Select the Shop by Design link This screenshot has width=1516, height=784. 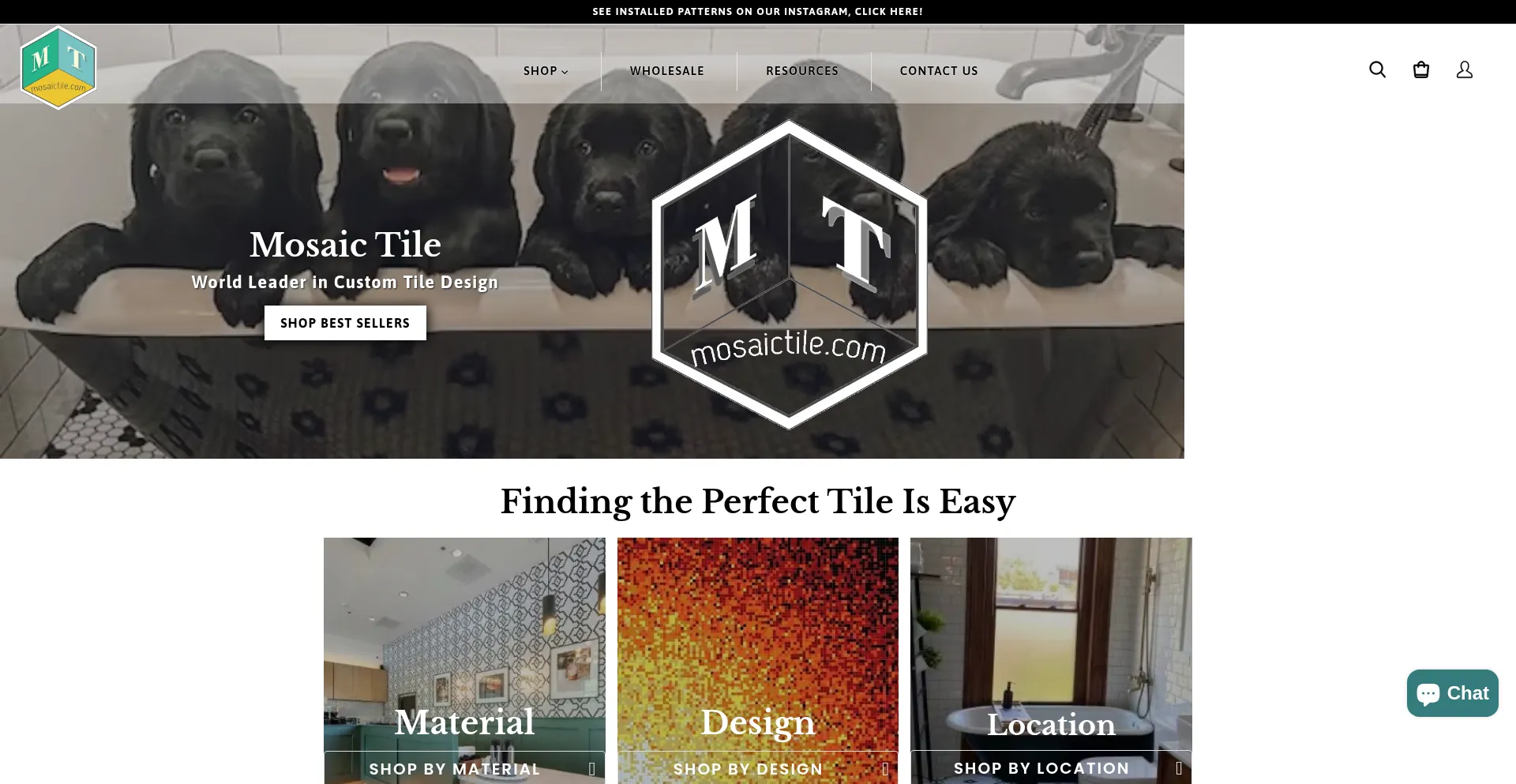coord(748,769)
